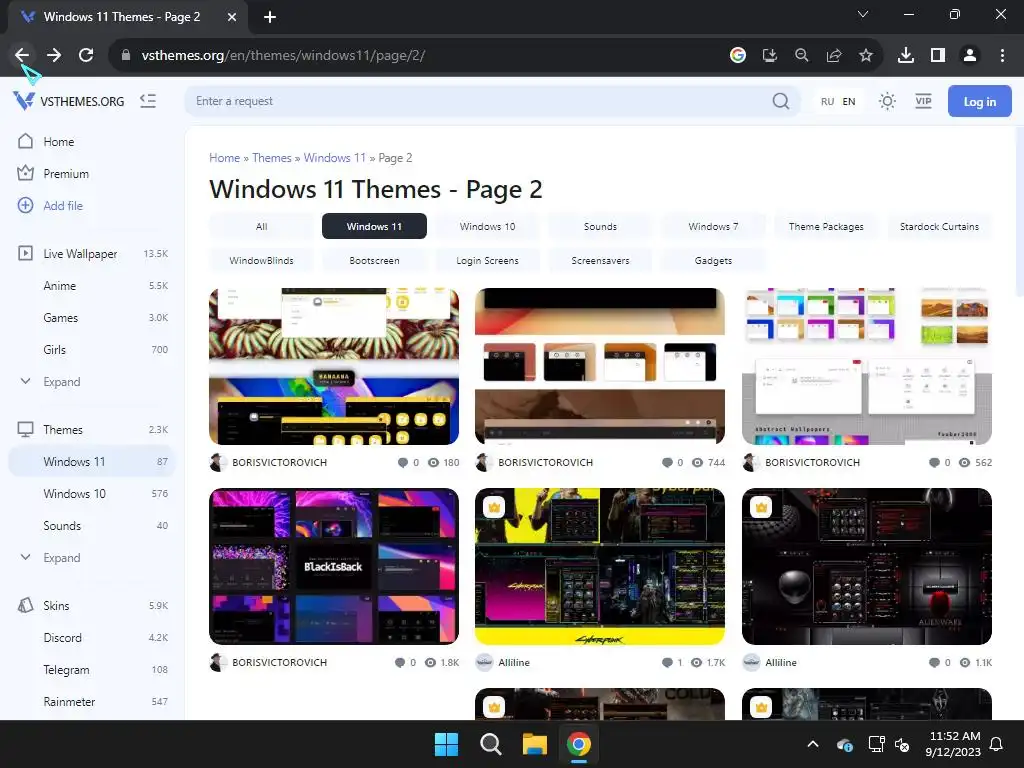The image size is (1024, 768).
Task: Click the VSTHEMES.ORG logo
Action: [x=69, y=101]
